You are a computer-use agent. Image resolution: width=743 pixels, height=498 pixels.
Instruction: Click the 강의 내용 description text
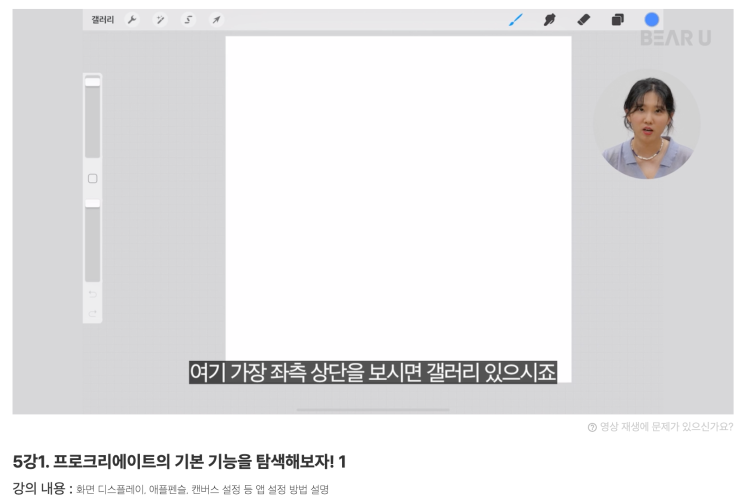(171, 489)
